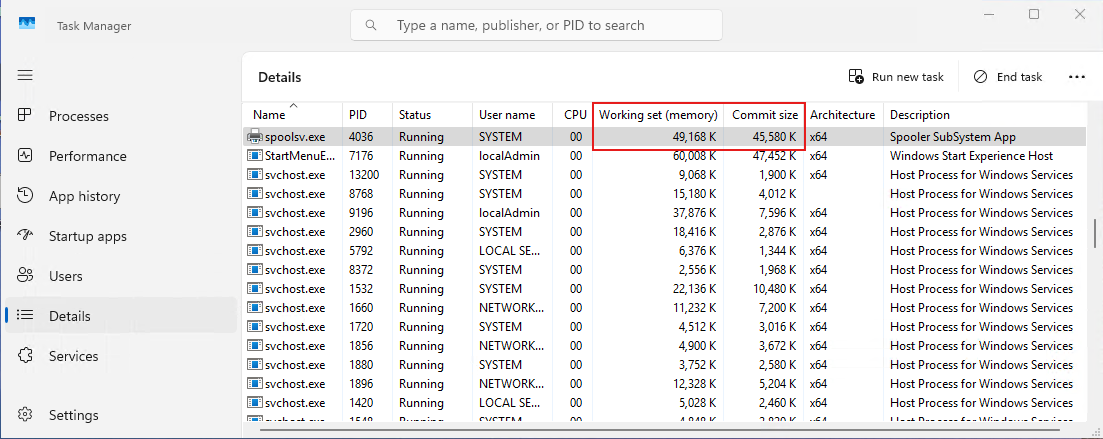Click the Processes sidebar icon
Image resolution: width=1103 pixels, height=439 pixels.
click(25, 115)
